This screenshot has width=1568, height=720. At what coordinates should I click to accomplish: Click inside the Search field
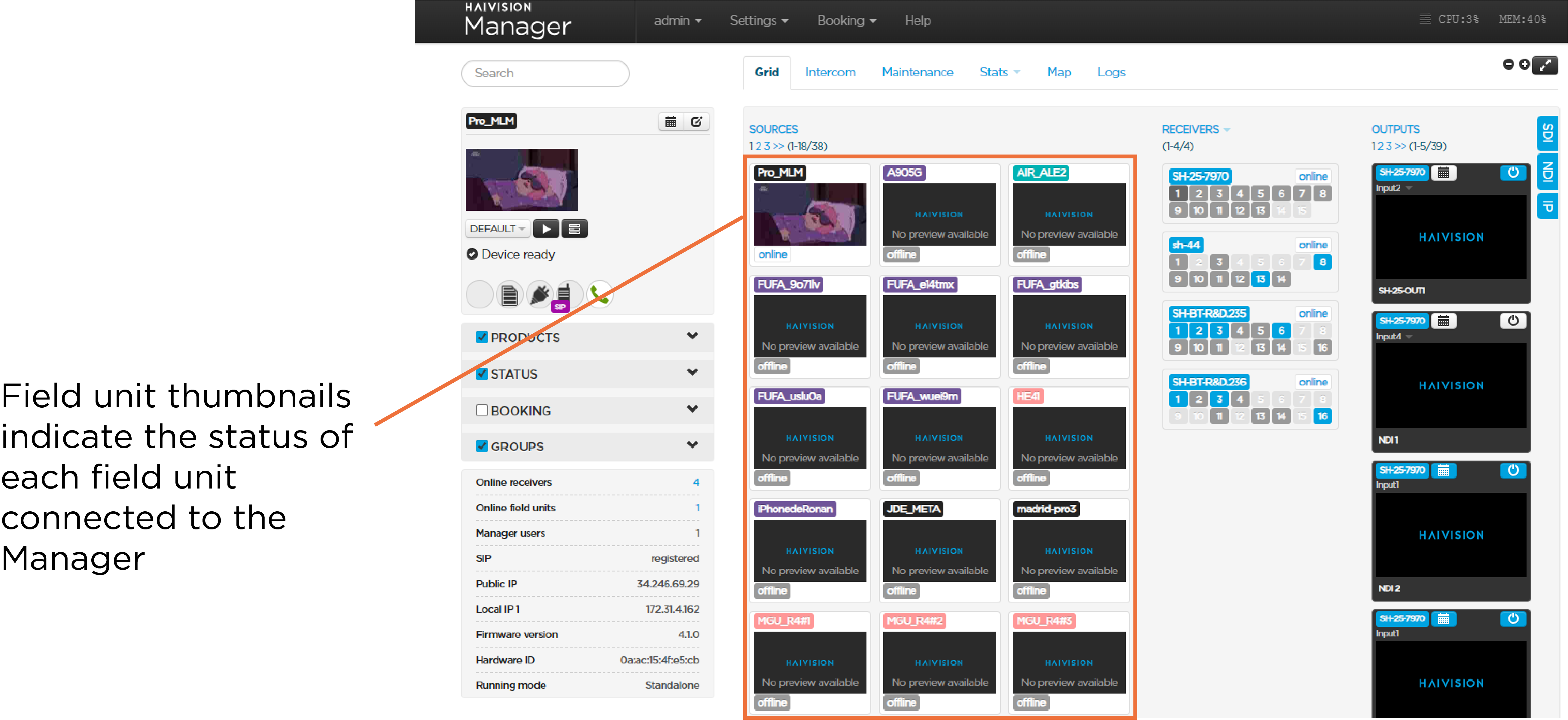click(x=545, y=73)
